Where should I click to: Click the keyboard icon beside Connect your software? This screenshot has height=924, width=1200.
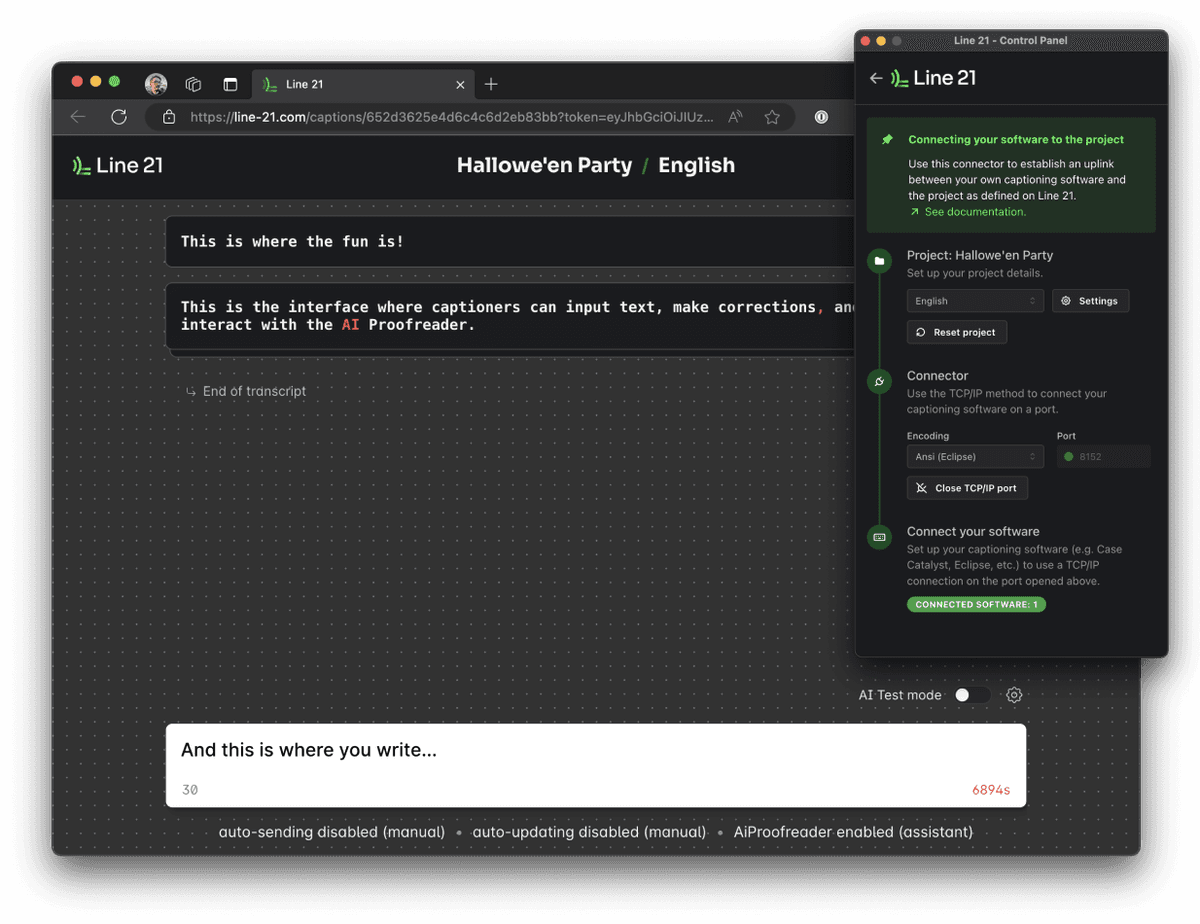pos(879,536)
